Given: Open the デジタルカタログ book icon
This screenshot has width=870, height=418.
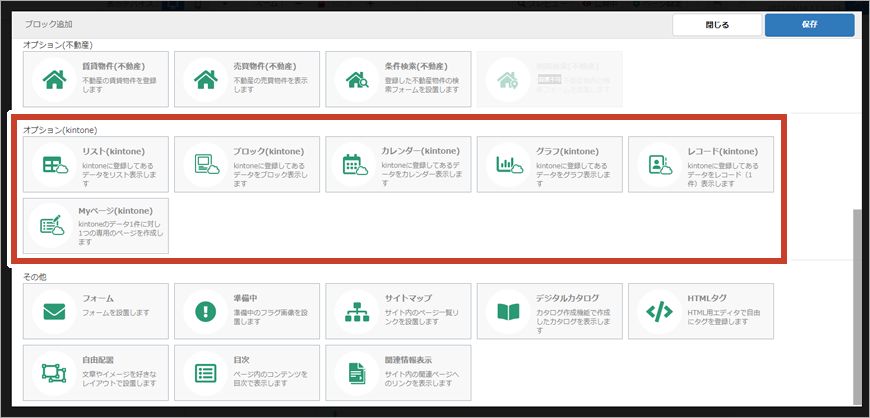Looking at the screenshot, I should [x=508, y=311].
